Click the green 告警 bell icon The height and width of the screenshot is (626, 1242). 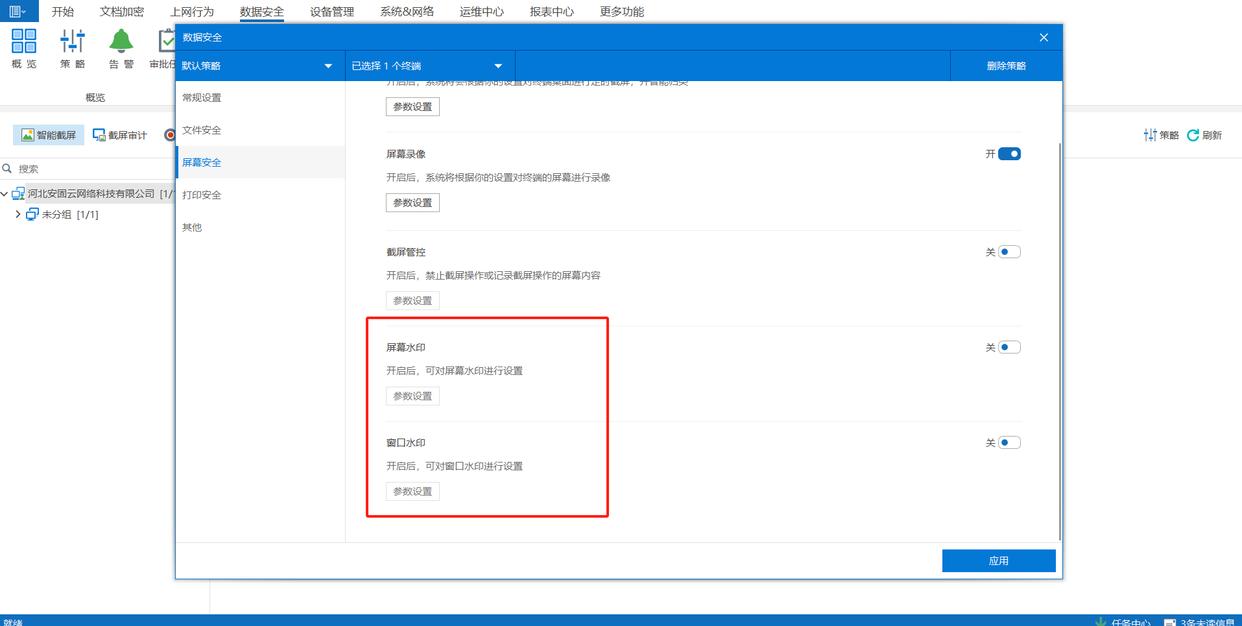[x=121, y=41]
